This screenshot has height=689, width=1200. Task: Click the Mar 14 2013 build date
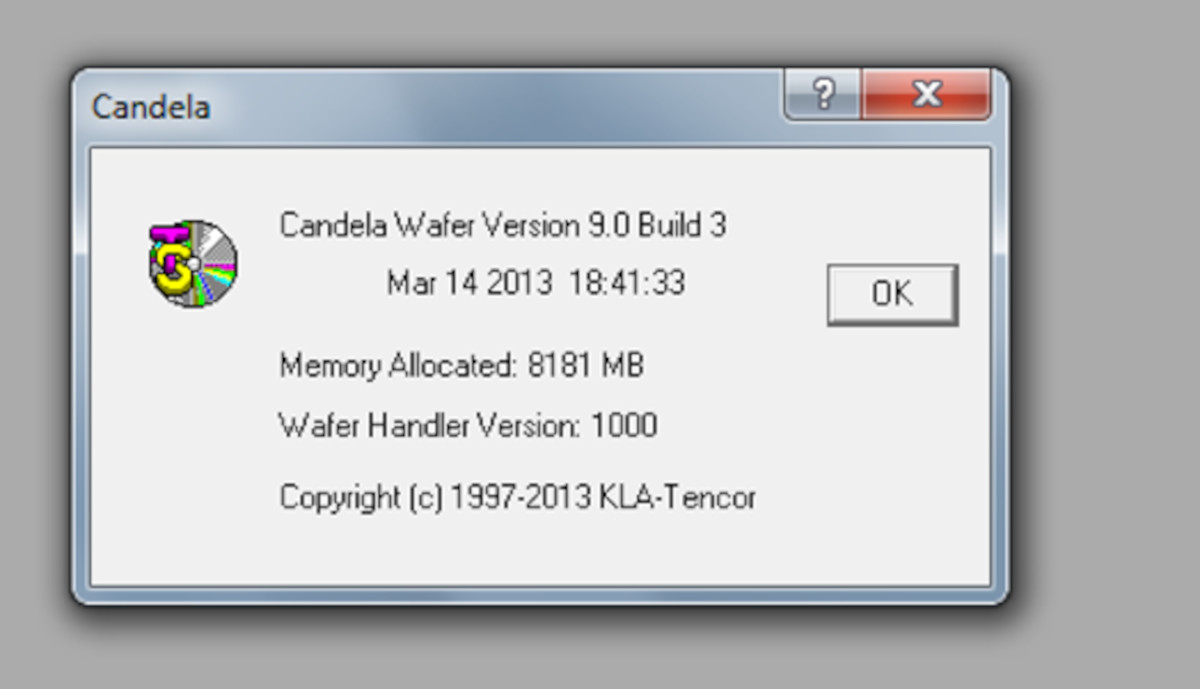pyautogui.click(x=469, y=283)
